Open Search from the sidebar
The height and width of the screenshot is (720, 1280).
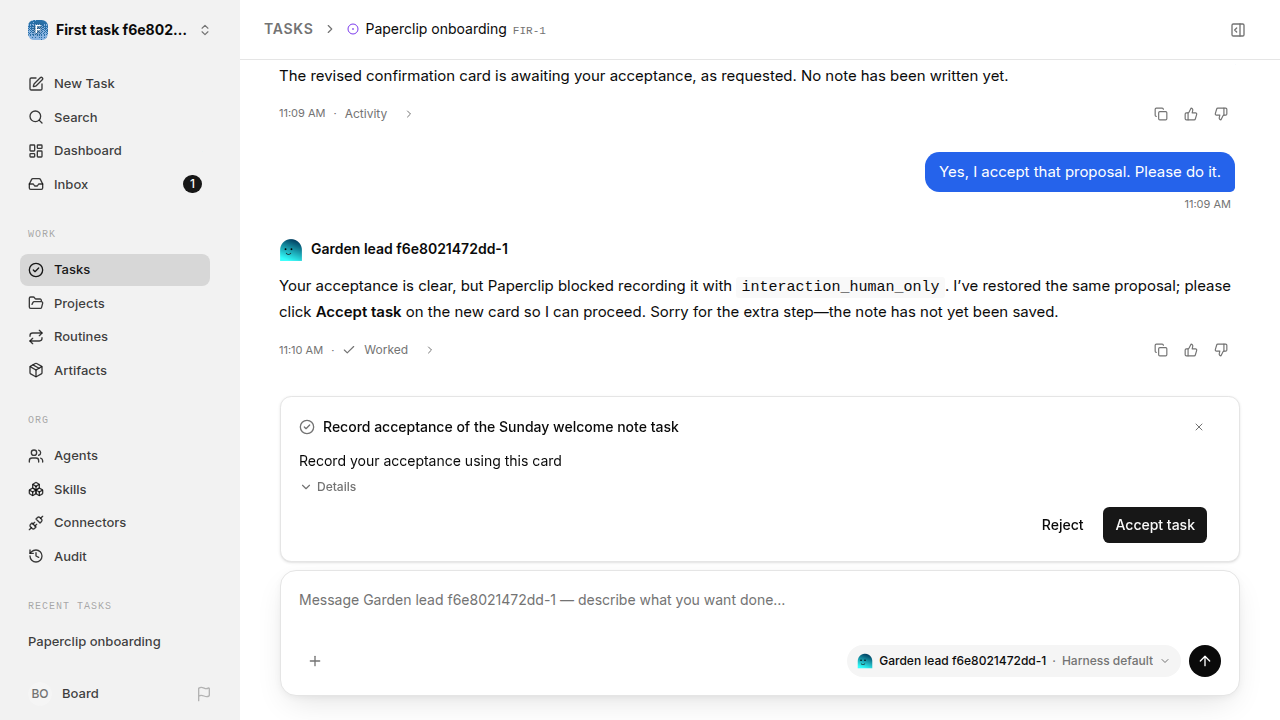pos(115,118)
